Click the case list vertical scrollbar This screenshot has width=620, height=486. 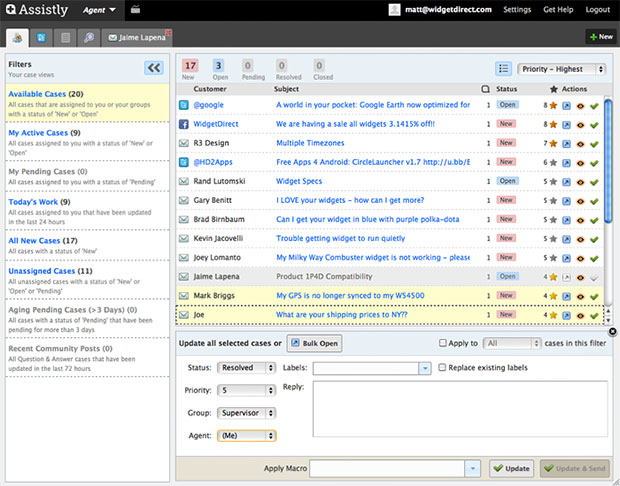coord(608,160)
